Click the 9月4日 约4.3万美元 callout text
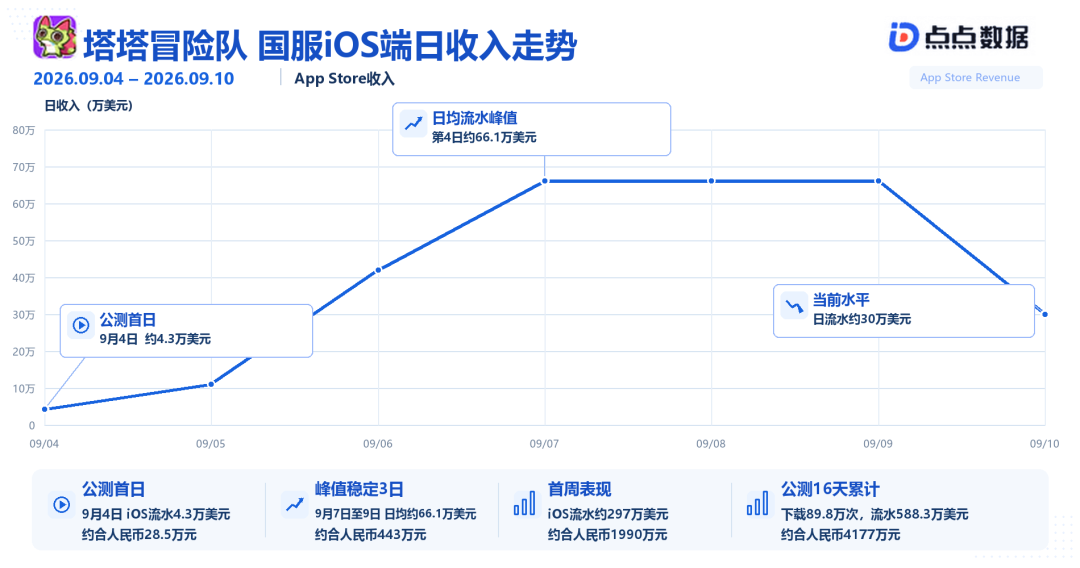Viewport: 1080px width, 568px height. [155, 339]
